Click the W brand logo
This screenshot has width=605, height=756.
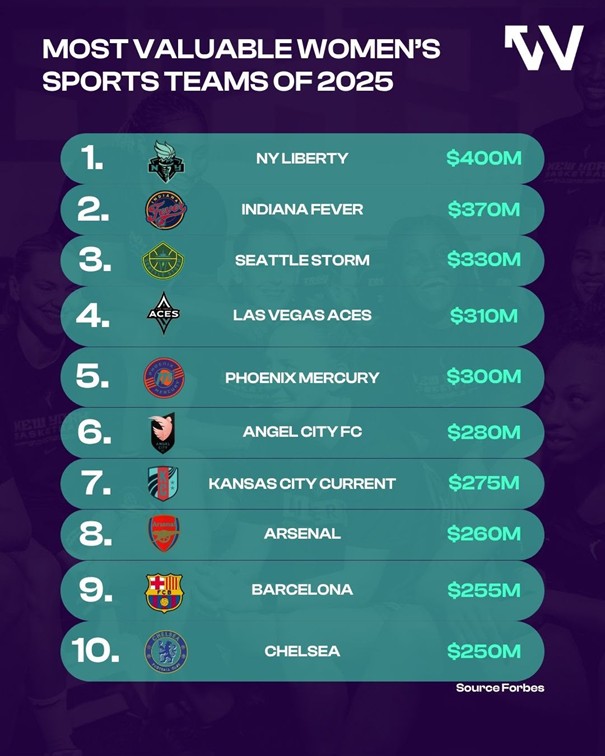(544, 48)
